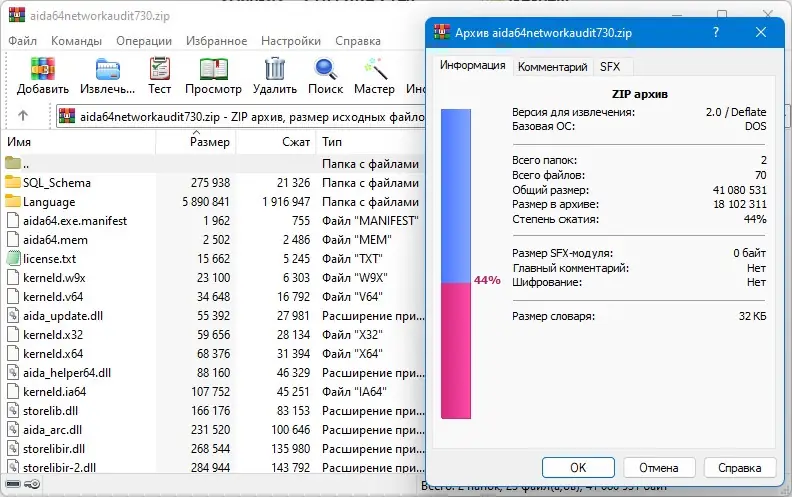Open Просмотр (View) toolbar icon
The height and width of the screenshot is (497, 792).
214,69
